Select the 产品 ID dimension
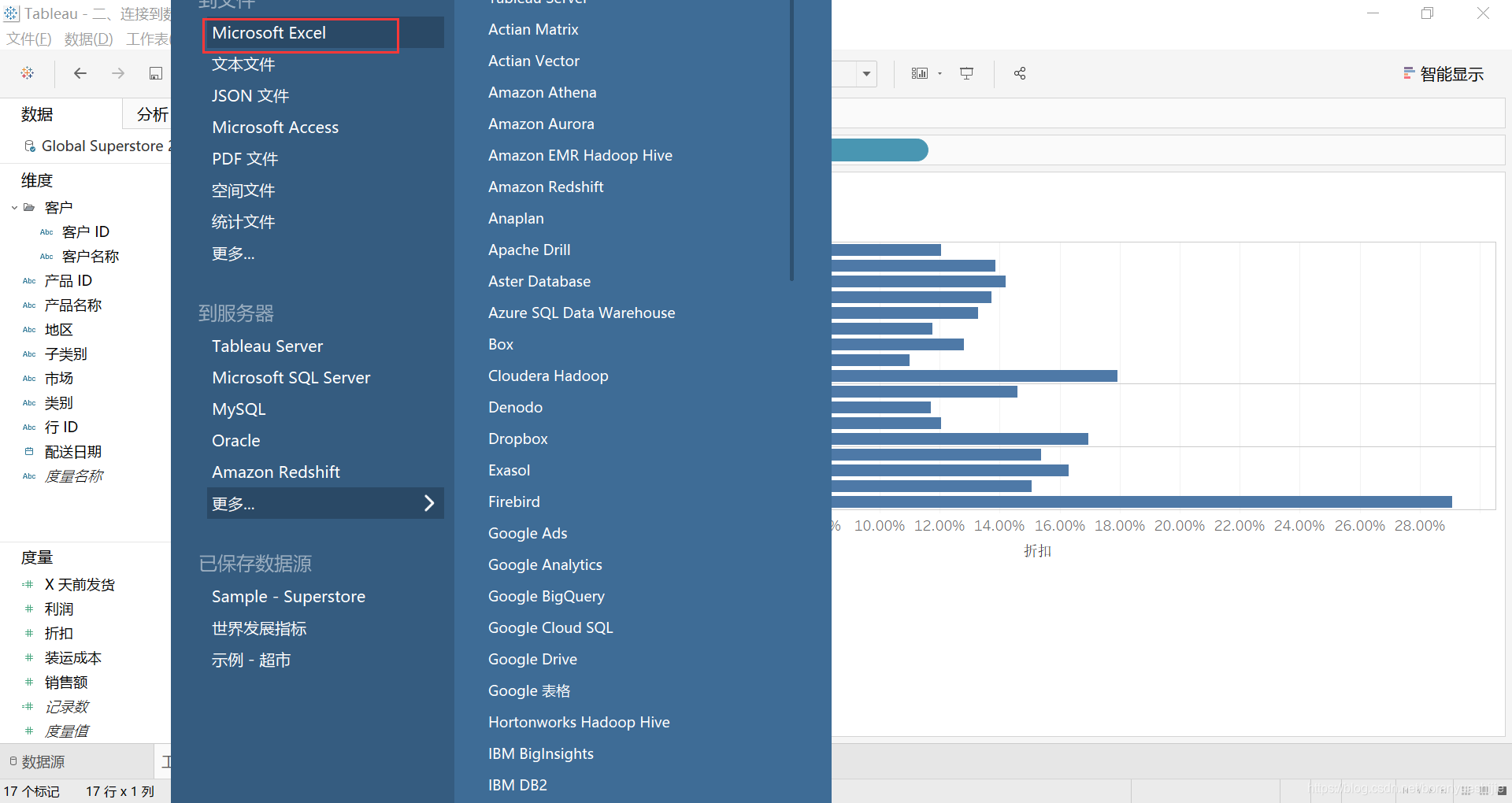 [68, 281]
